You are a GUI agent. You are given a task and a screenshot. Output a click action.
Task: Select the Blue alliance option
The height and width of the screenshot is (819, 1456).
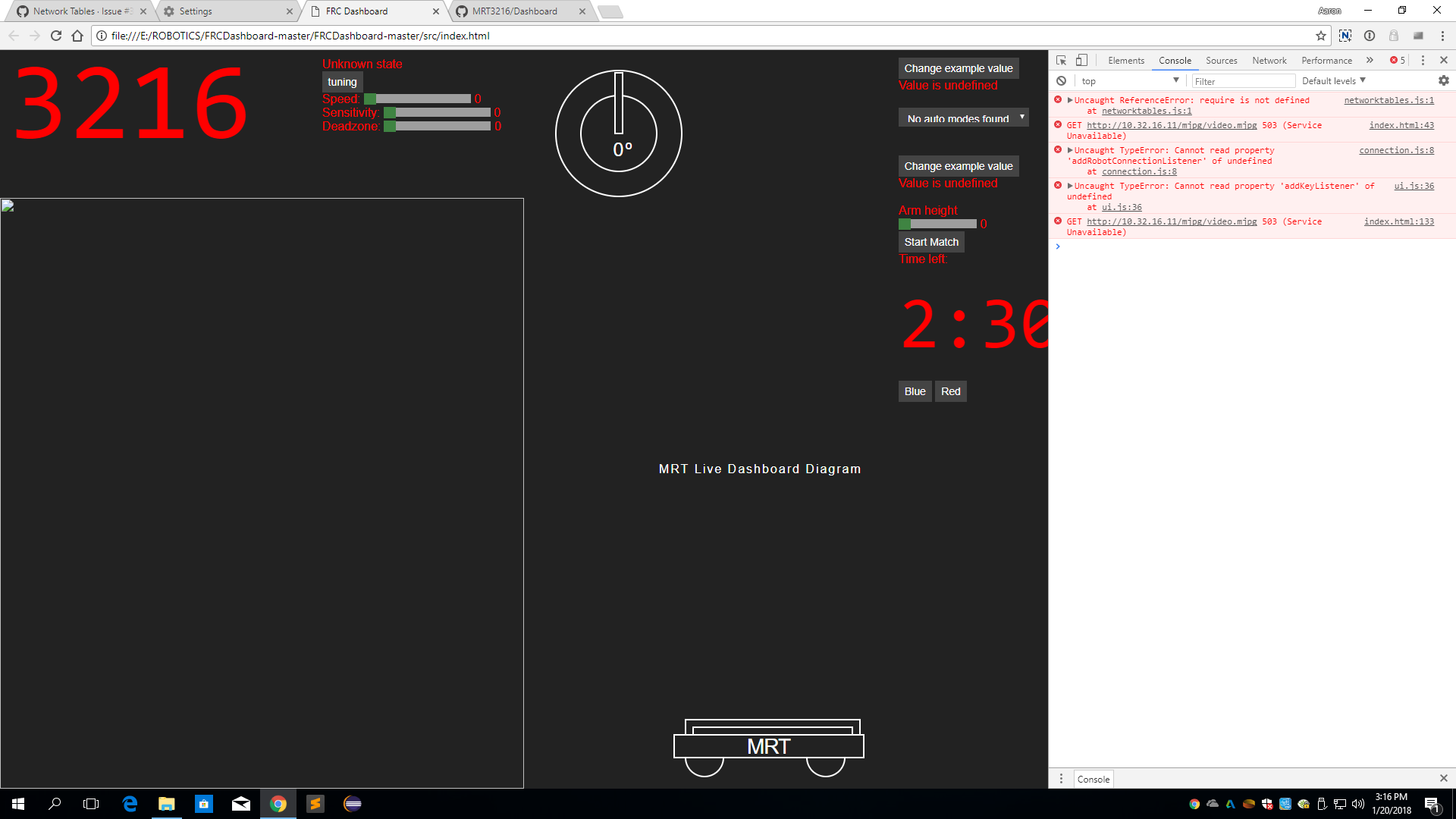coord(915,391)
